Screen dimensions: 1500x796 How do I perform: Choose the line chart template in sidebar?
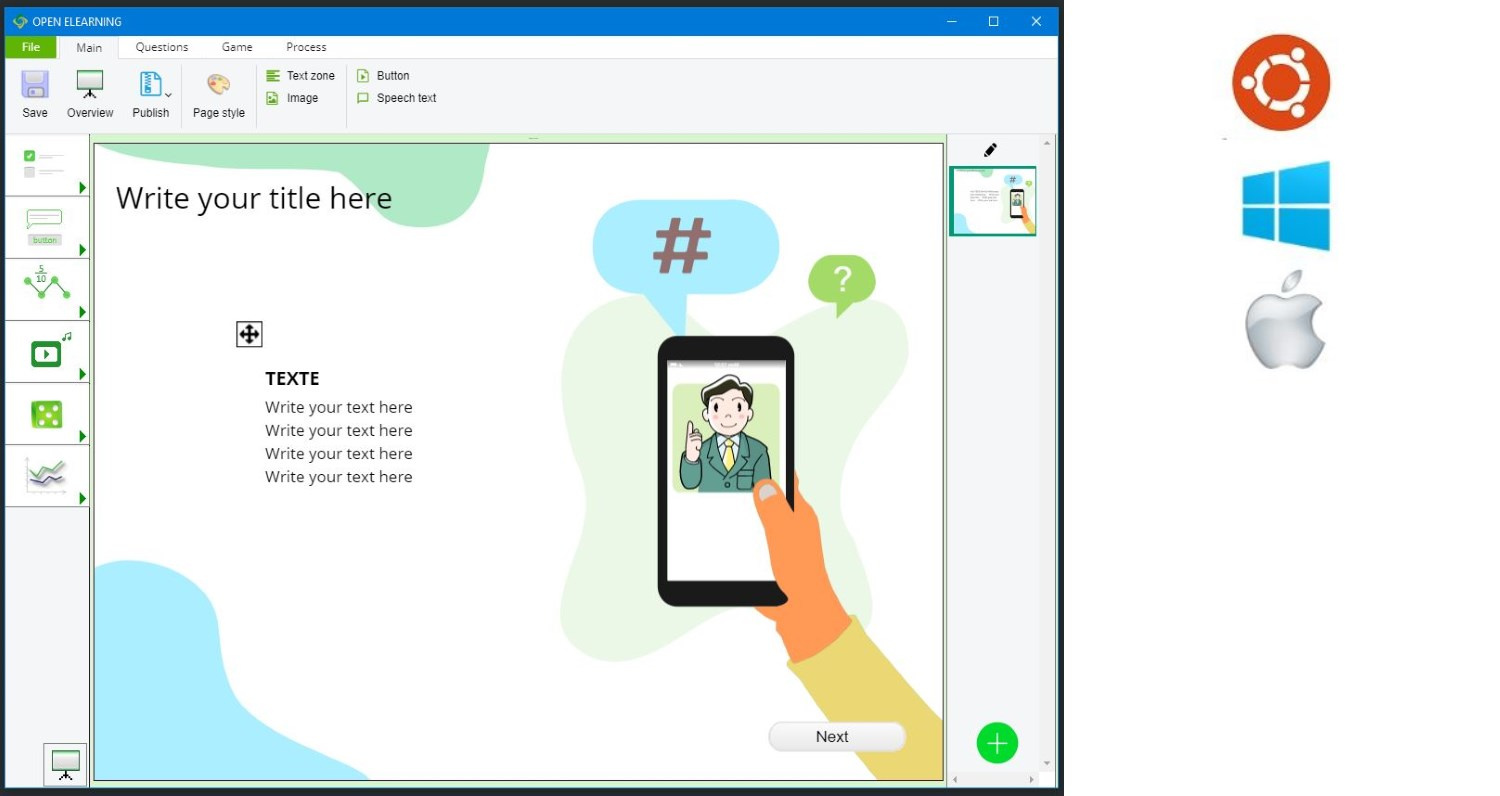pyautogui.click(x=46, y=476)
